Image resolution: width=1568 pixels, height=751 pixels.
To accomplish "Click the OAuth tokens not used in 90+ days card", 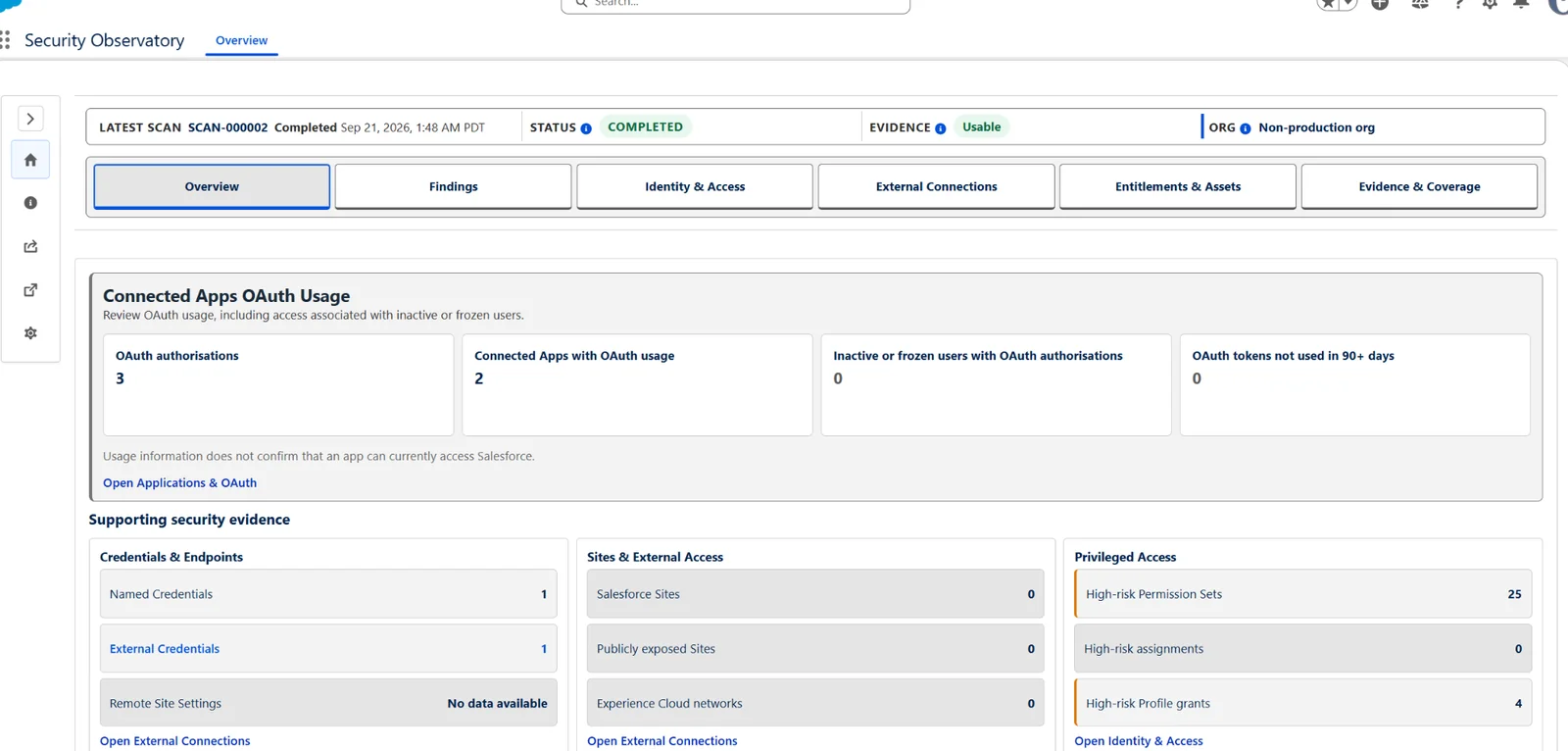I will click(x=1354, y=385).
